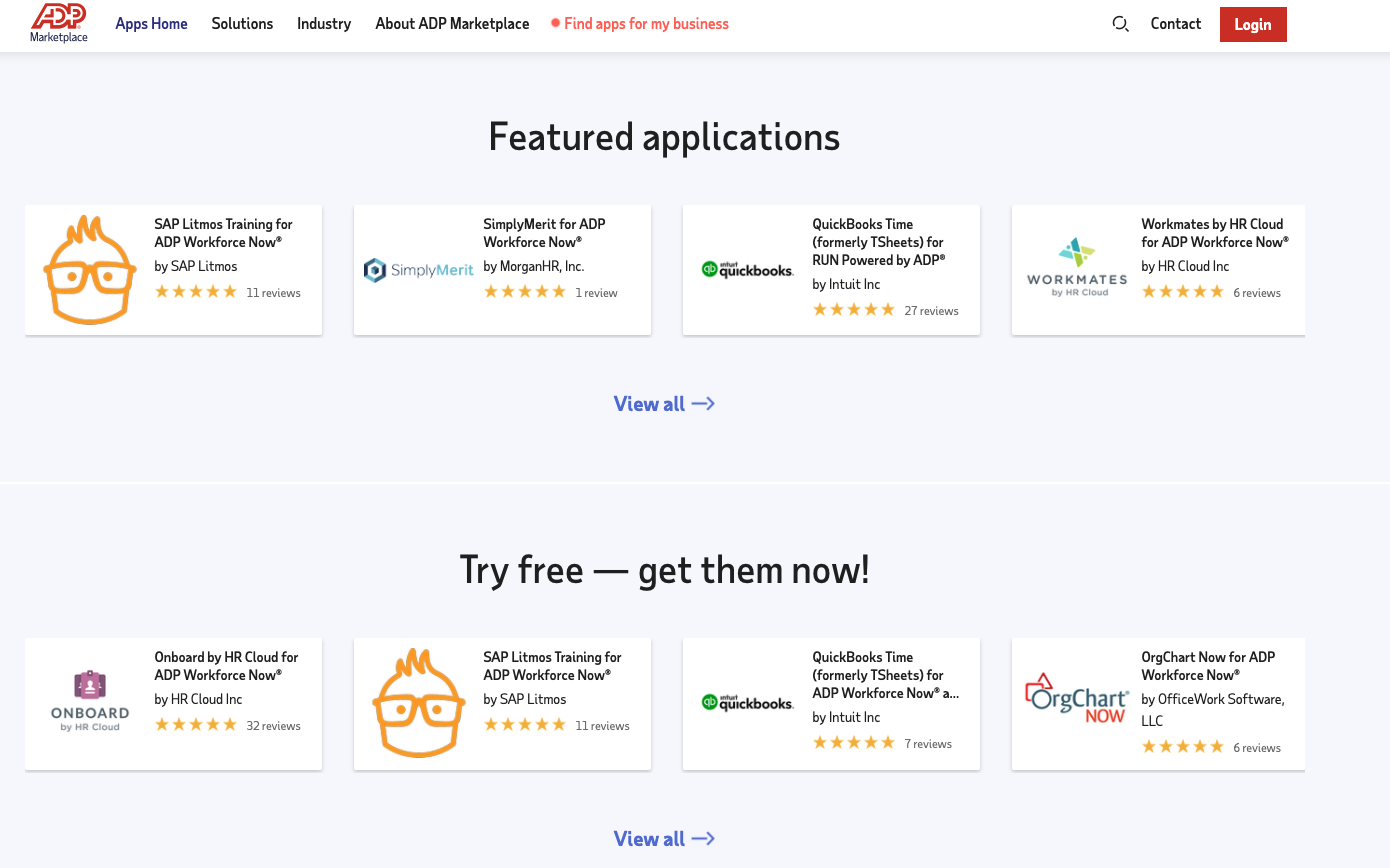This screenshot has height=868, width=1390.
Task: Click the SimplyMerit logo
Action: 418,270
